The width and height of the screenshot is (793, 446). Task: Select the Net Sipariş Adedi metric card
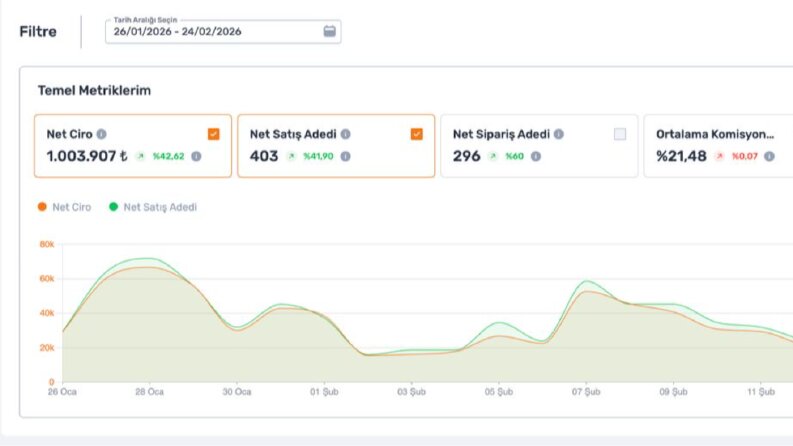tap(539, 146)
